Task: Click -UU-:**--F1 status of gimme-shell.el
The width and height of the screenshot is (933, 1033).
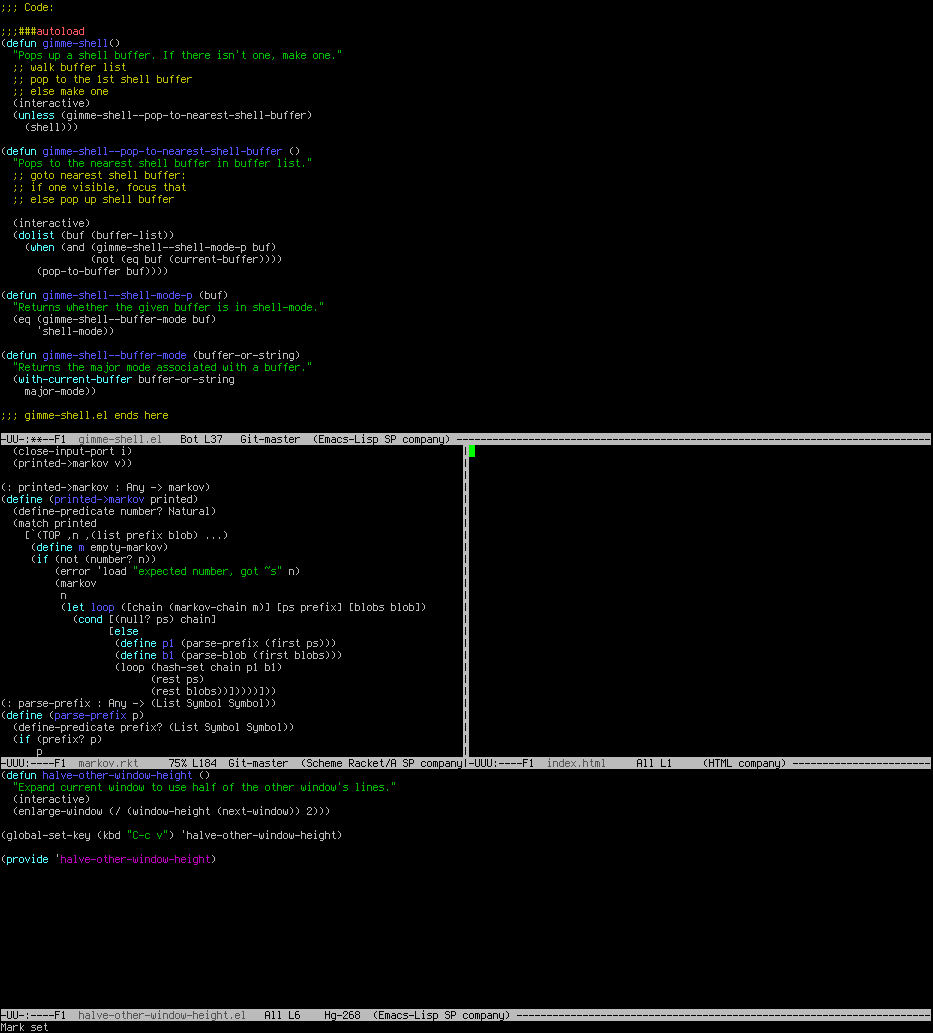Action: tap(34, 439)
